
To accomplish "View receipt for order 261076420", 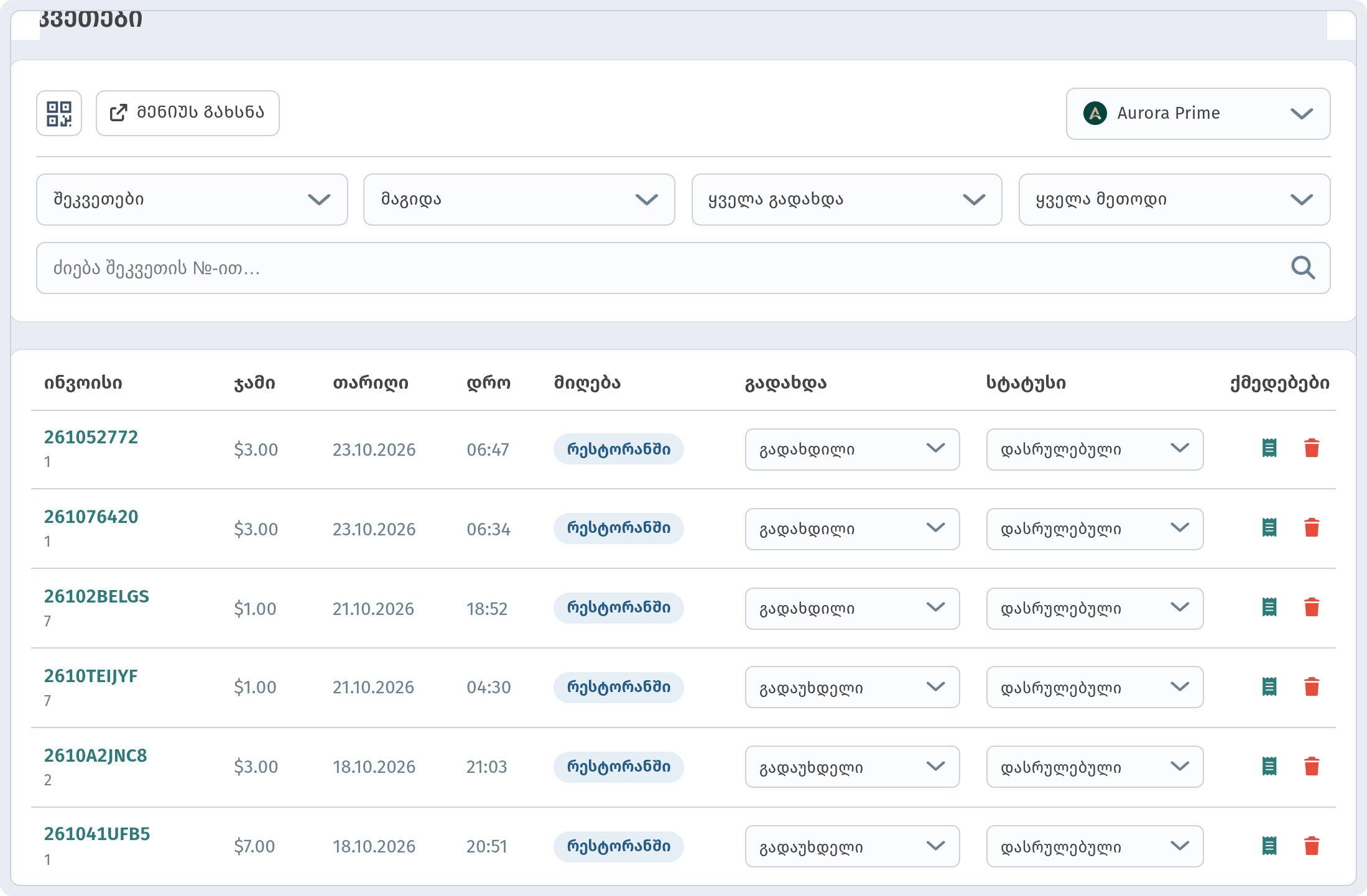I will (x=1269, y=527).
